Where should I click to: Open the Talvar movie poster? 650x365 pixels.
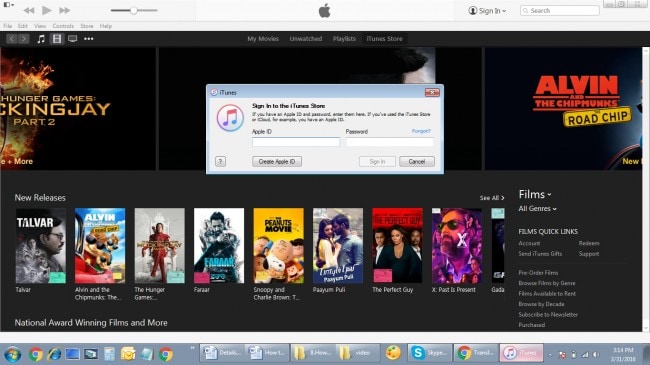(x=41, y=246)
